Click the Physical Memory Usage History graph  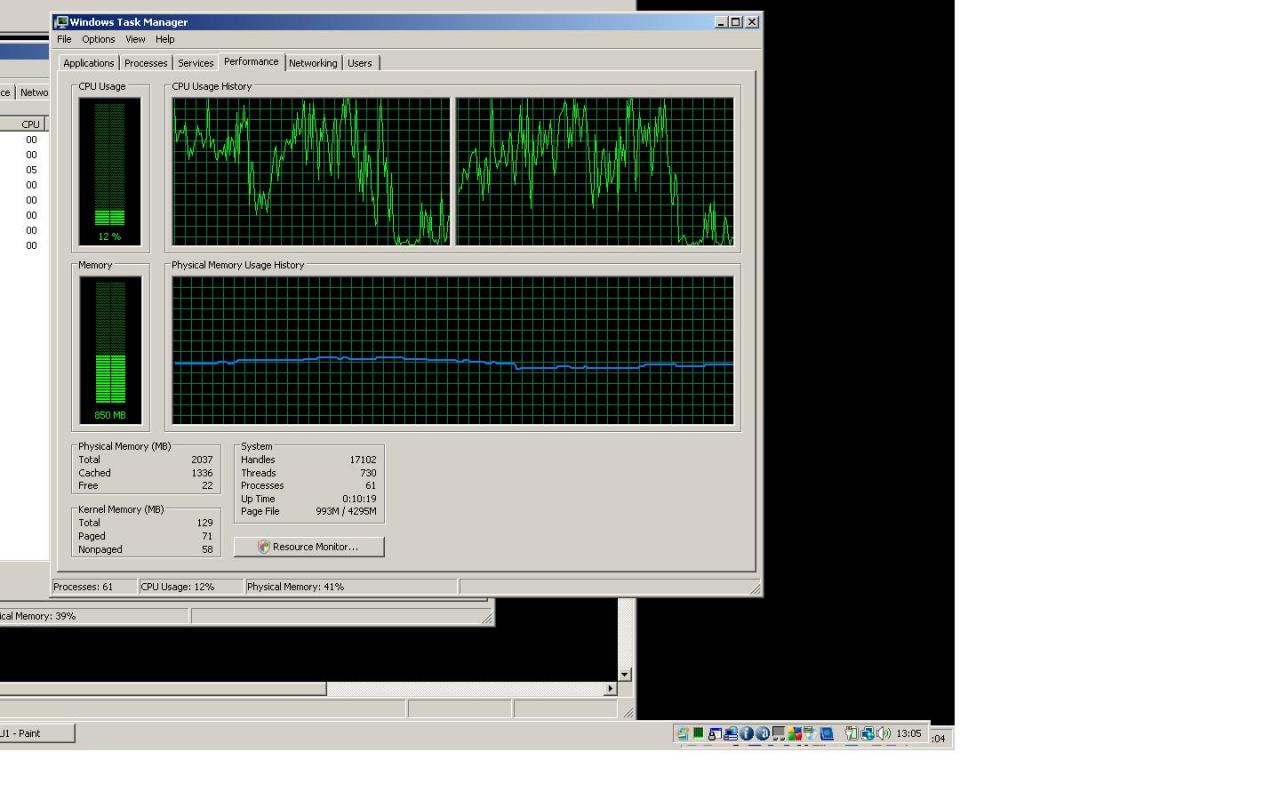[x=453, y=350]
